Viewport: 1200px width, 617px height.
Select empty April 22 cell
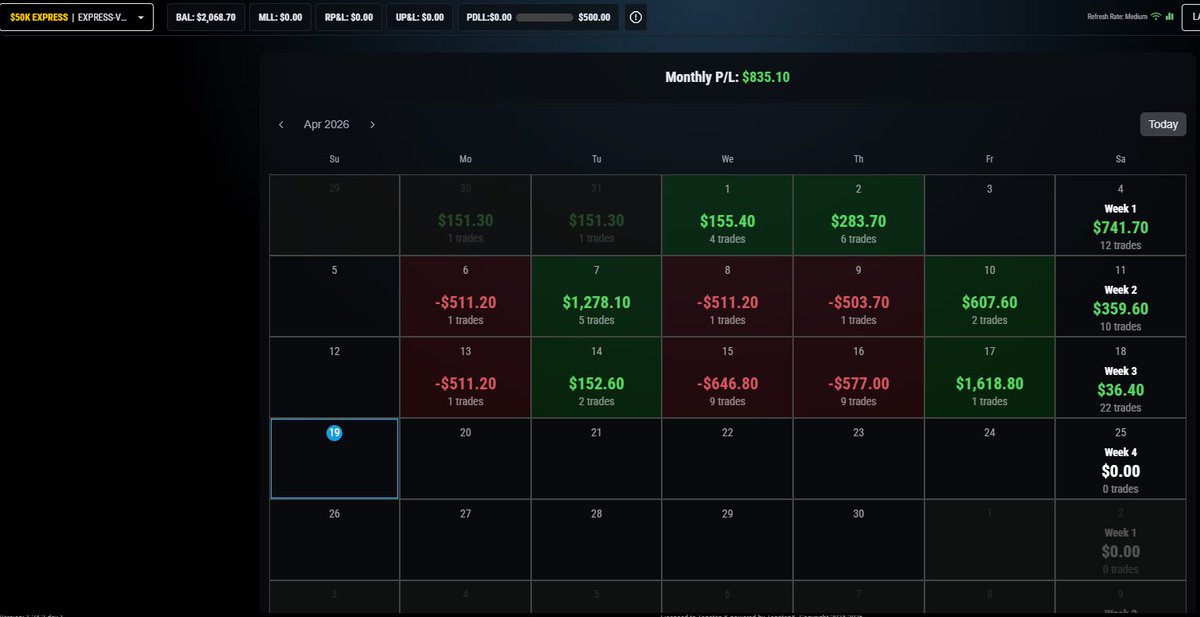(x=727, y=458)
